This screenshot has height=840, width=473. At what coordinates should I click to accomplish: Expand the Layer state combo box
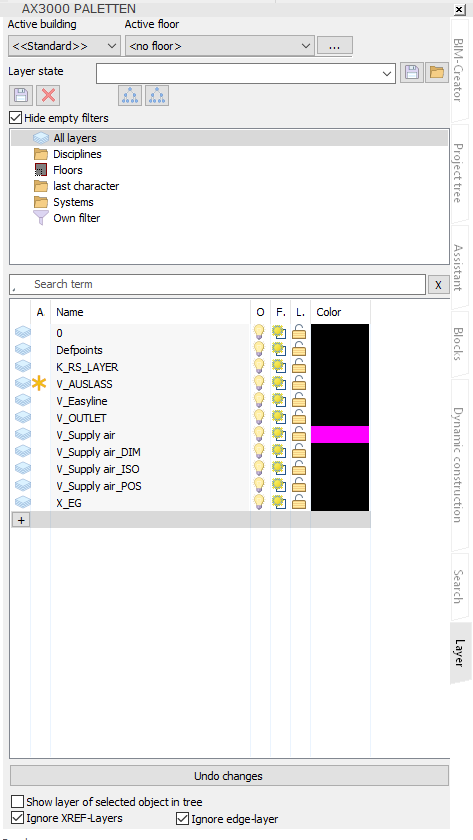pos(246,73)
